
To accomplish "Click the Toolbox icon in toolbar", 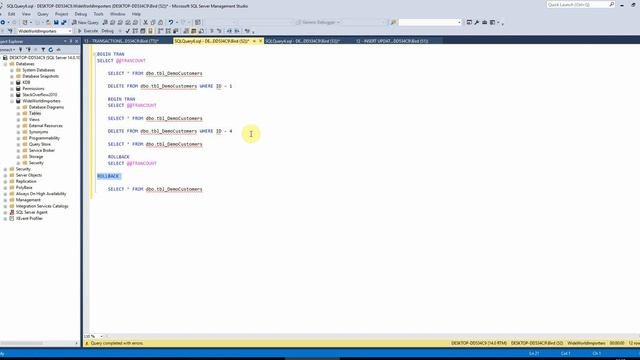I will click(484, 22).
